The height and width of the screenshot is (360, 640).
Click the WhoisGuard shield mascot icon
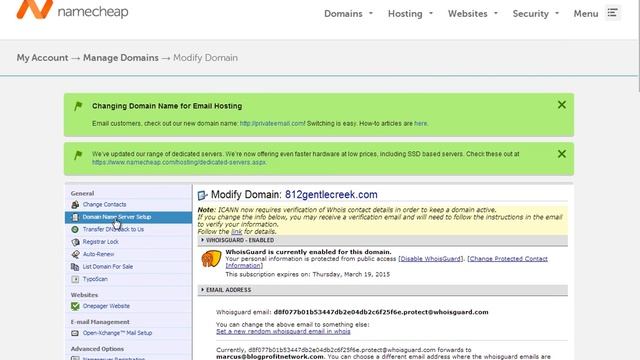point(211,258)
